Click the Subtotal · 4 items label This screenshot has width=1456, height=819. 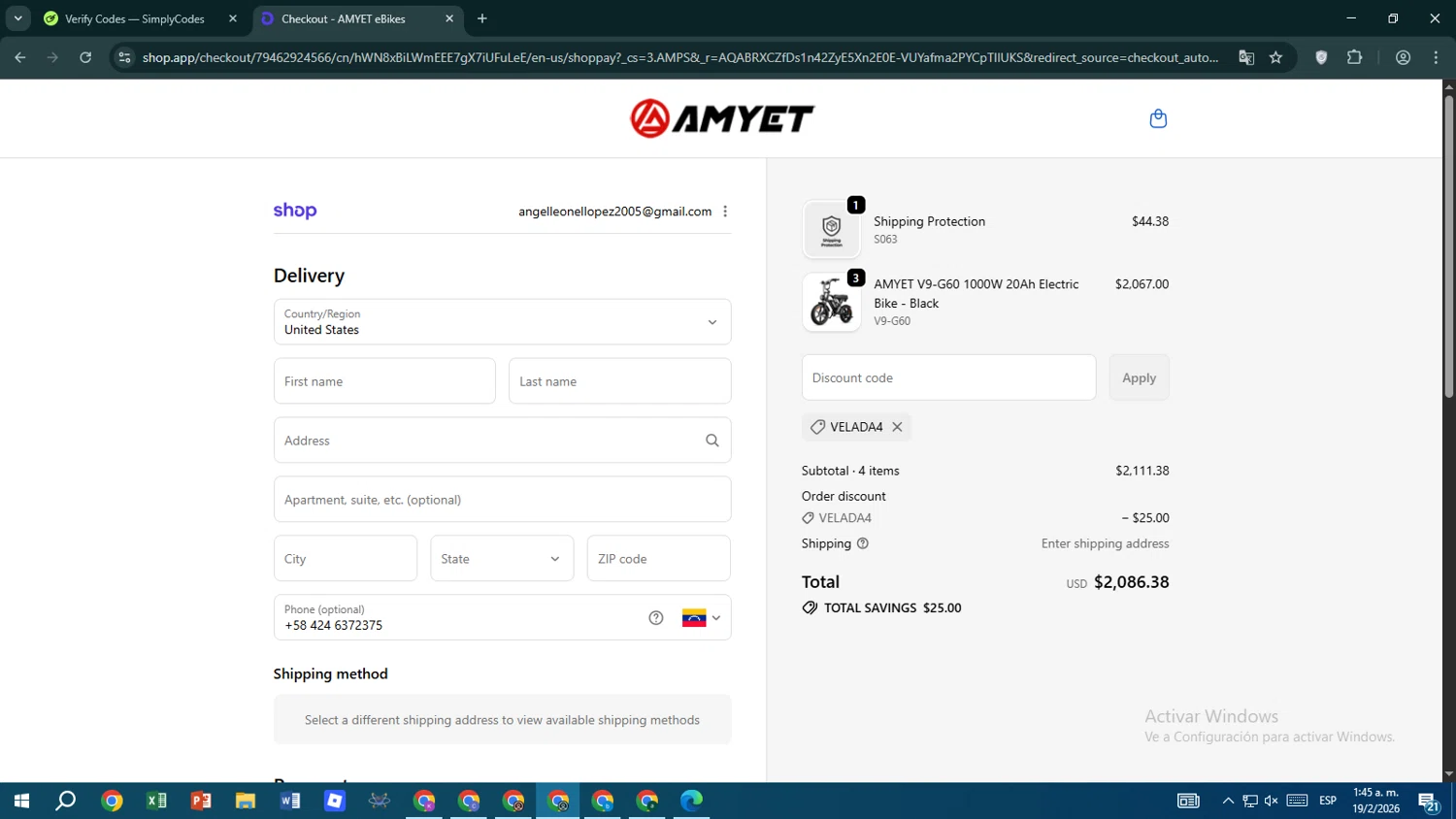tap(850, 471)
